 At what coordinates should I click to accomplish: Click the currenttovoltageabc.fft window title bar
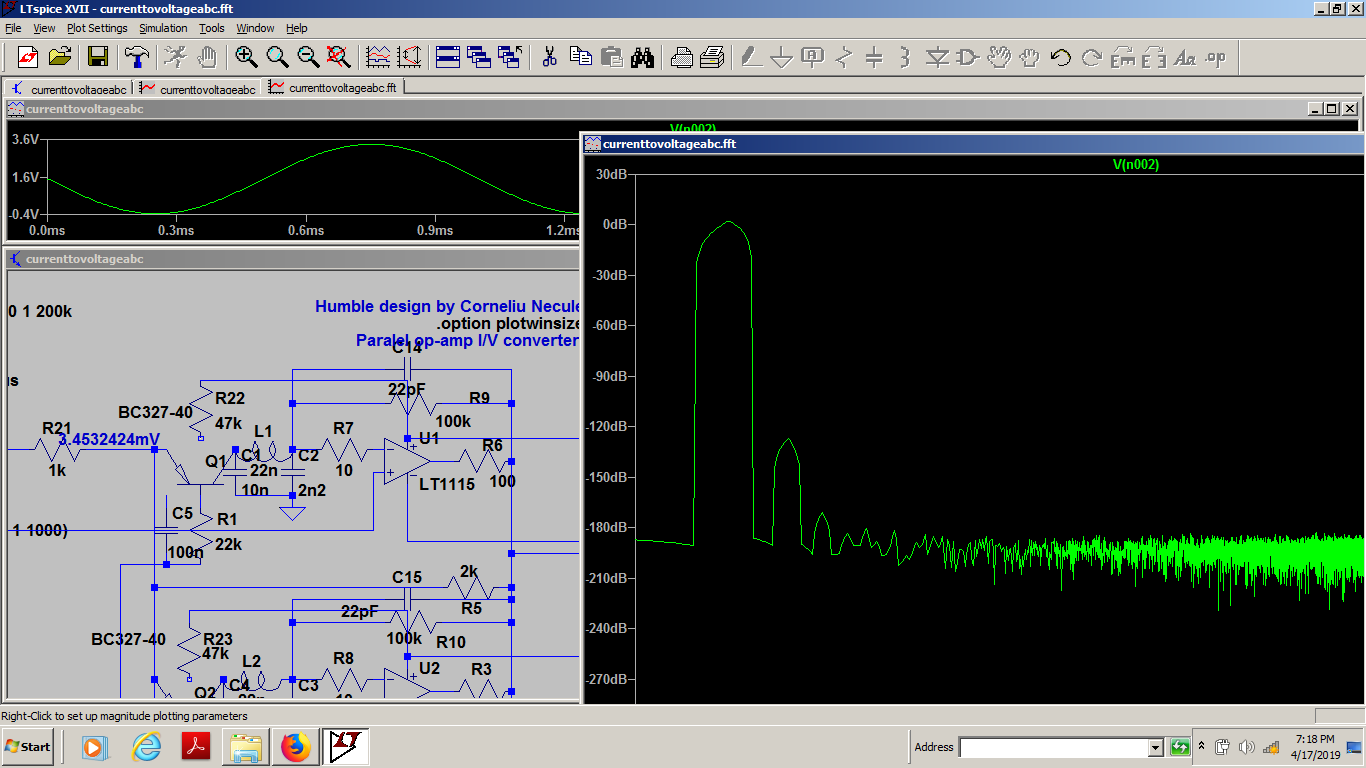pos(973,144)
